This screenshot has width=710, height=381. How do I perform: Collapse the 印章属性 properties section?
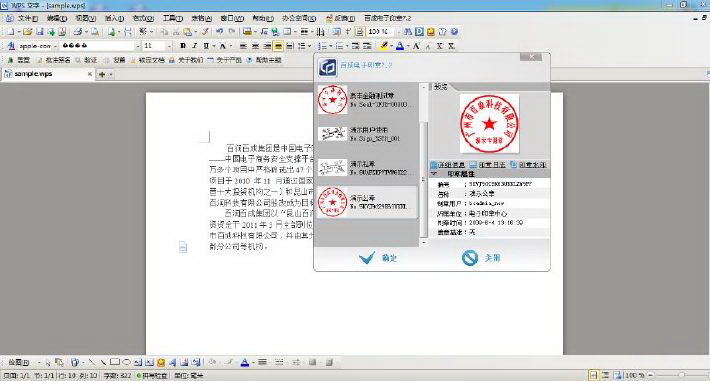(434, 174)
